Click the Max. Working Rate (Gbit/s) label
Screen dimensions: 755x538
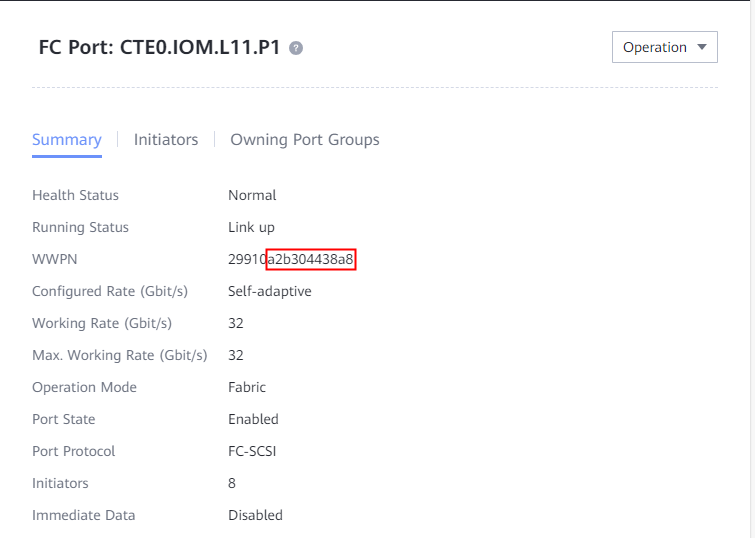pyautogui.click(x=119, y=355)
